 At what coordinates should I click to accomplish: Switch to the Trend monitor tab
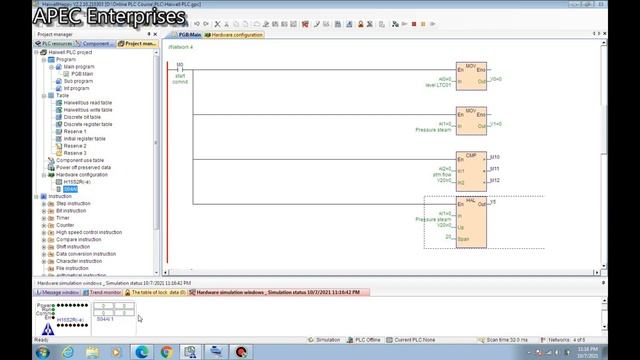pos(102,292)
